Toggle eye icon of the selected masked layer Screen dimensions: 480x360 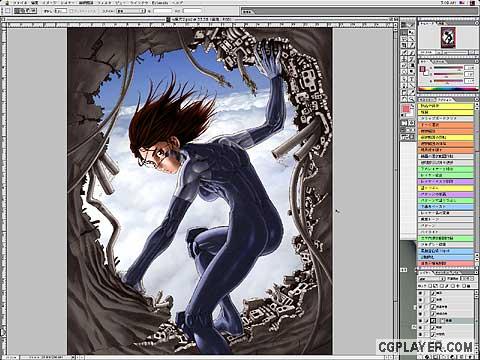(x=420, y=321)
